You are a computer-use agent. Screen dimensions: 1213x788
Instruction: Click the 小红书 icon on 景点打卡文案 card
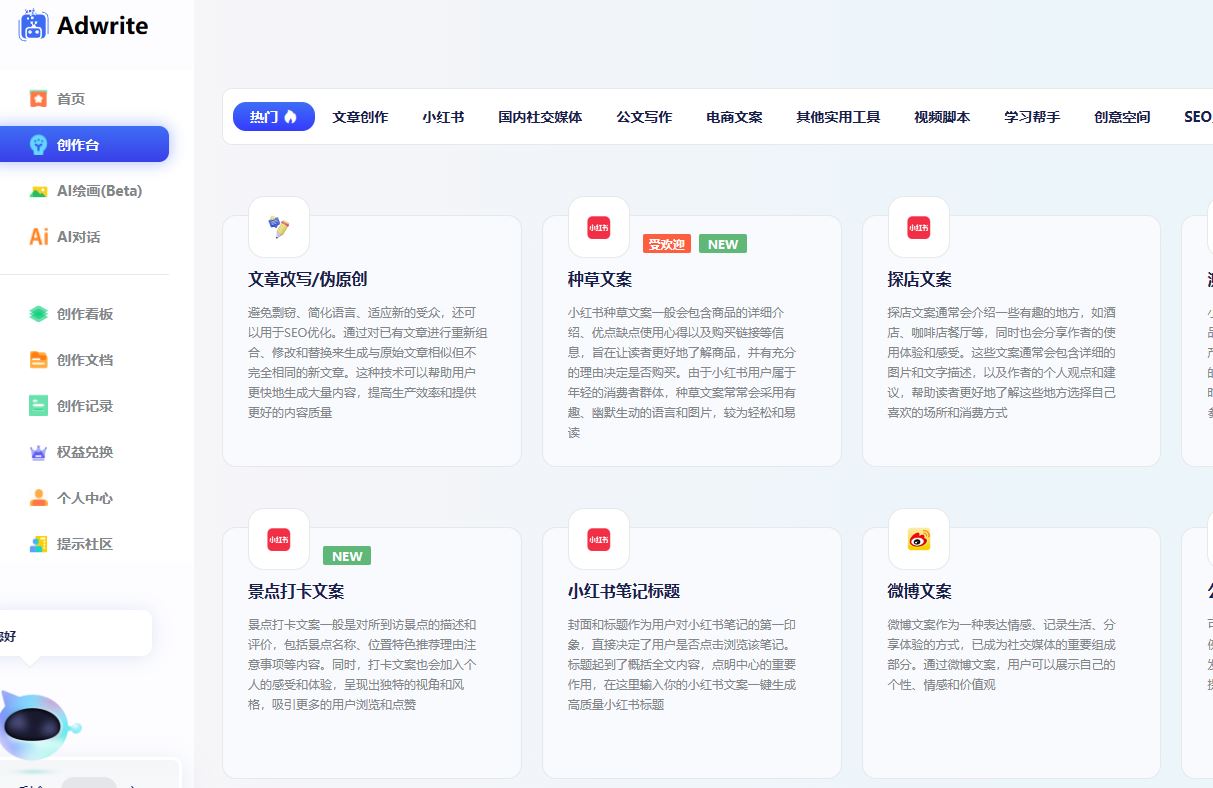click(x=279, y=539)
